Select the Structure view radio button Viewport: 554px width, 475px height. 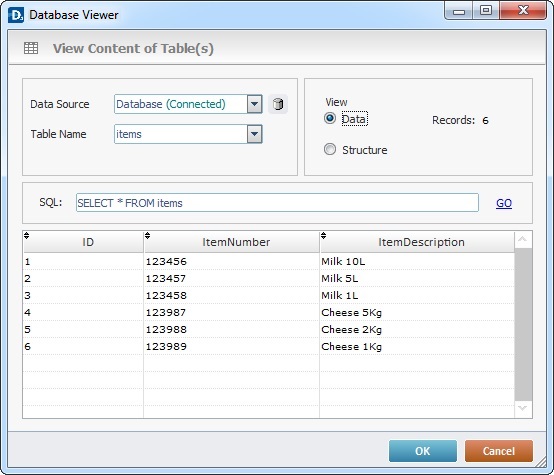pyautogui.click(x=330, y=149)
